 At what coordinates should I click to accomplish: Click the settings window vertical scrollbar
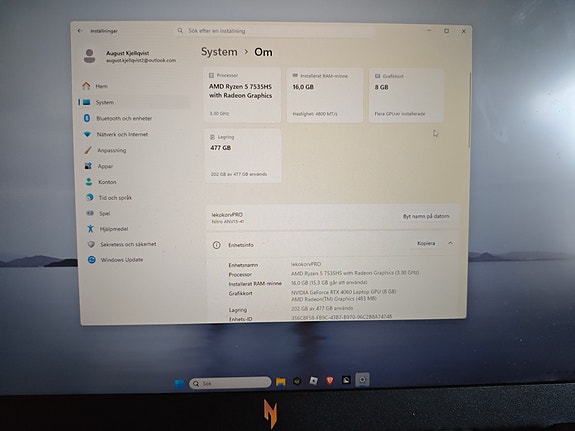click(x=469, y=110)
